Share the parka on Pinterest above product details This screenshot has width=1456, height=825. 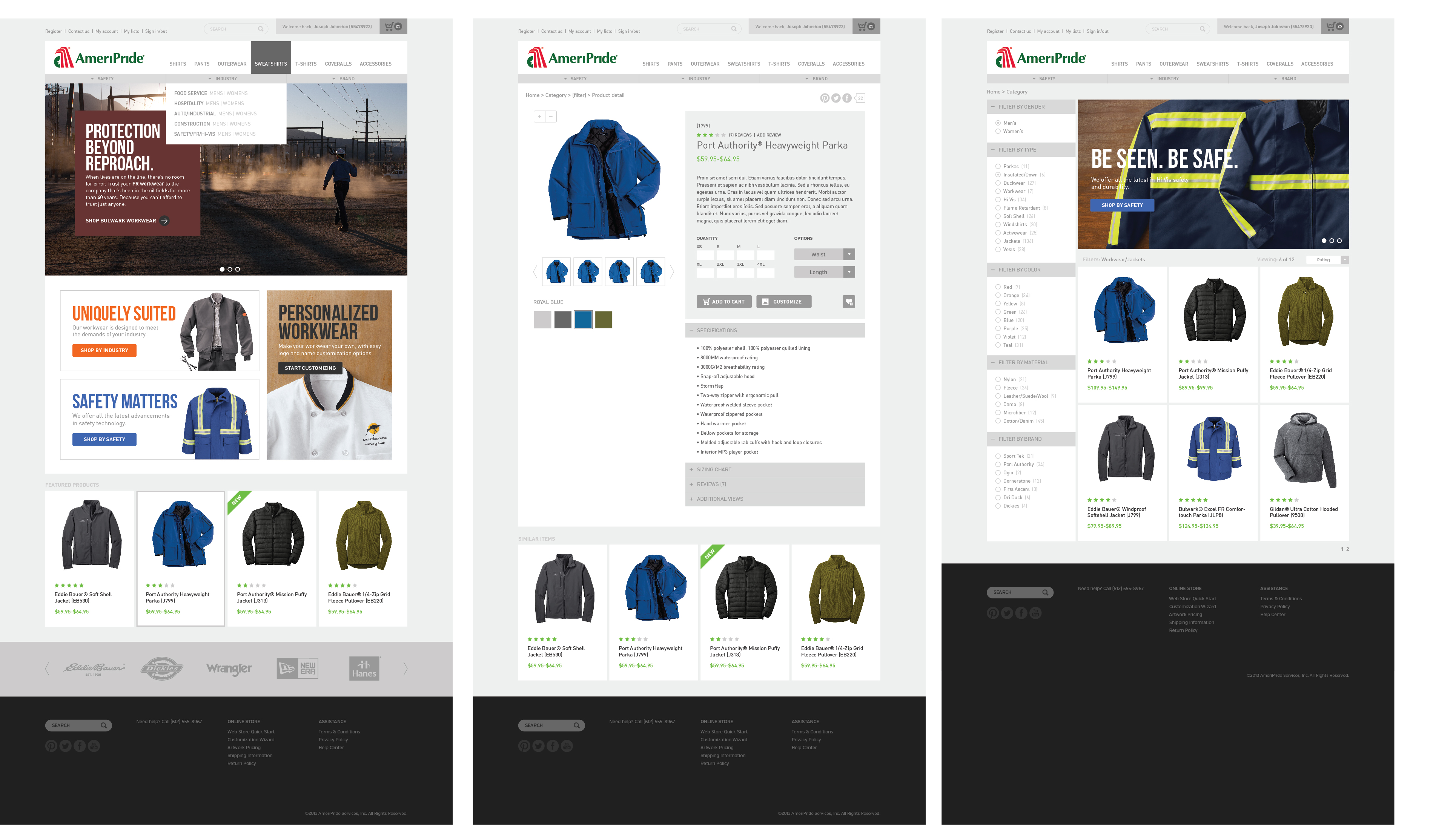[825, 98]
